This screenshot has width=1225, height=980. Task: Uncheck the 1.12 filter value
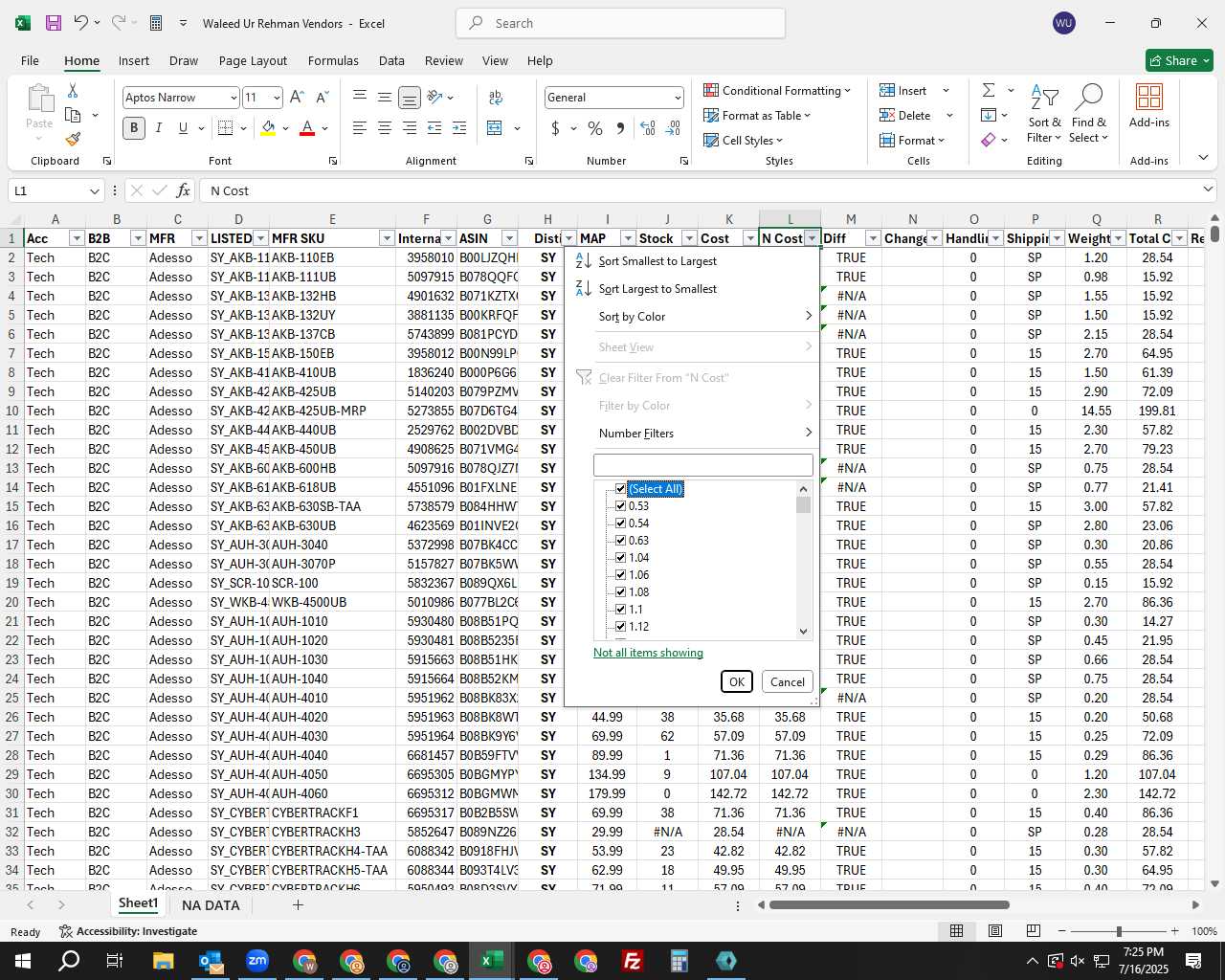[x=620, y=627]
